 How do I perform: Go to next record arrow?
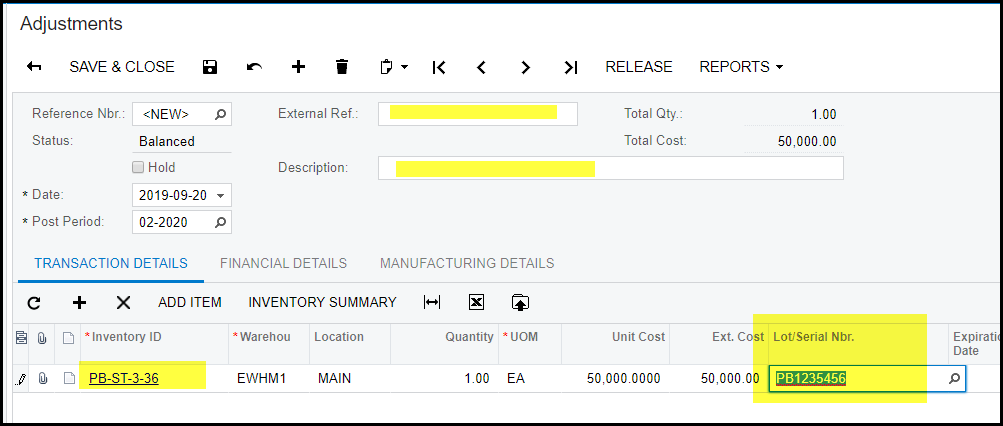(x=526, y=67)
